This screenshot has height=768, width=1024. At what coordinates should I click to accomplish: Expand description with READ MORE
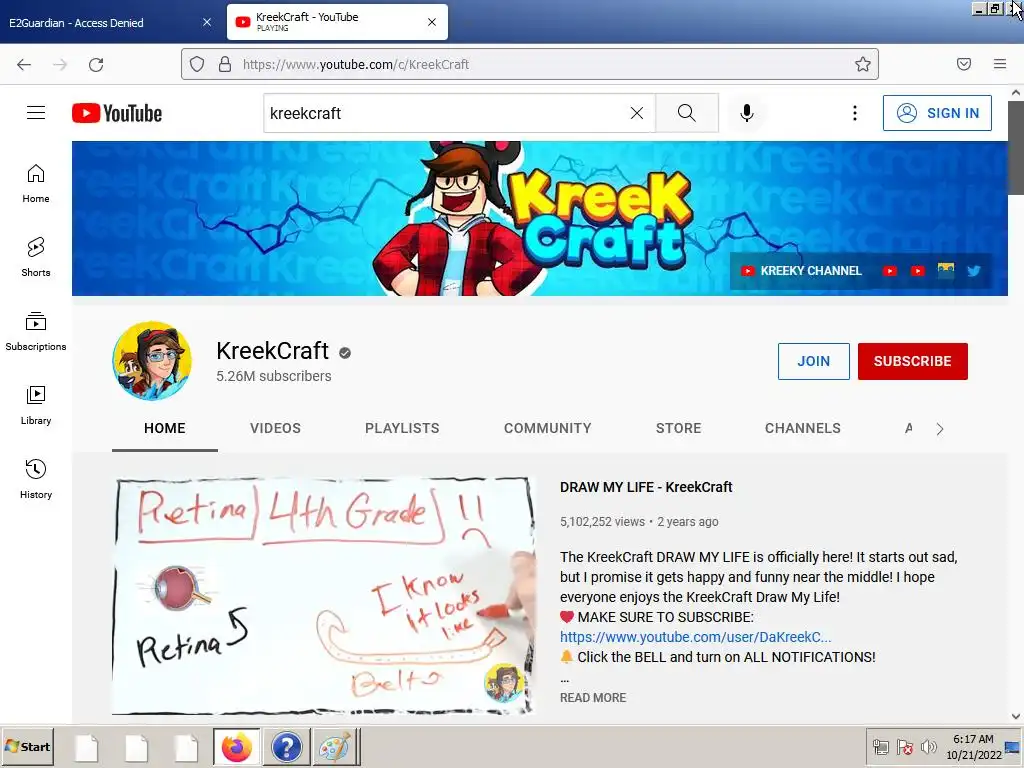593,697
